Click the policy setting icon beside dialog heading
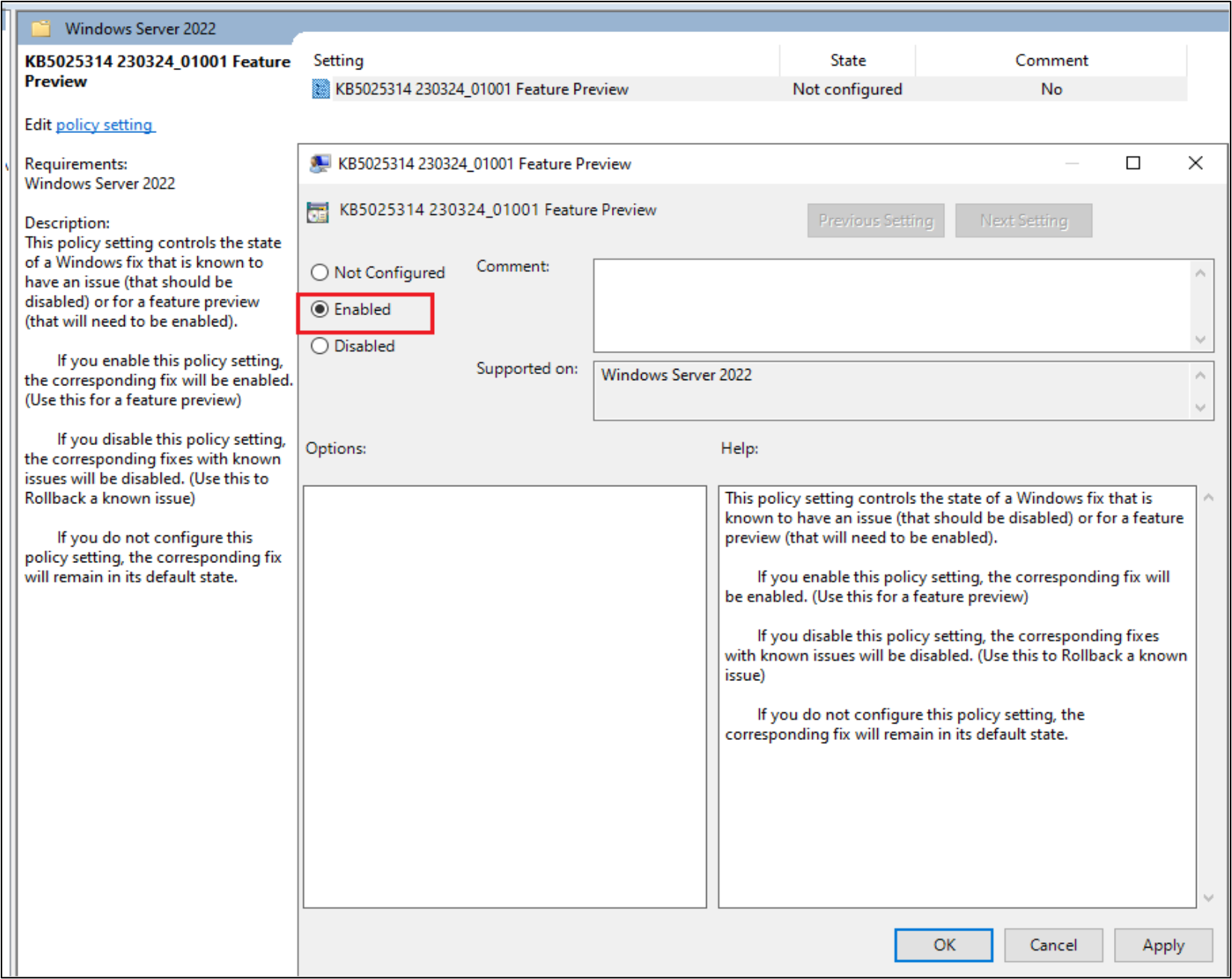The height and width of the screenshot is (979, 1232). (x=318, y=212)
